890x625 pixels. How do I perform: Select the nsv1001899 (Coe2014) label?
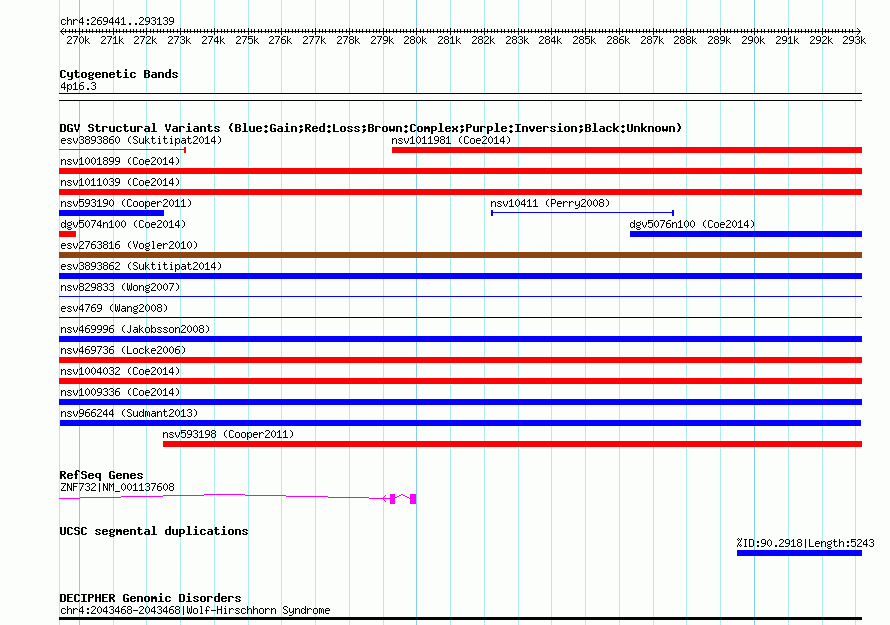[120, 161]
